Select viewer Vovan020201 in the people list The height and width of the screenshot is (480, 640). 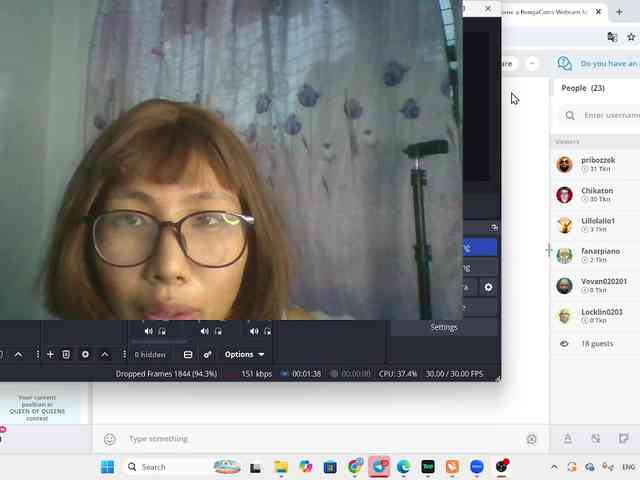pos(596,286)
